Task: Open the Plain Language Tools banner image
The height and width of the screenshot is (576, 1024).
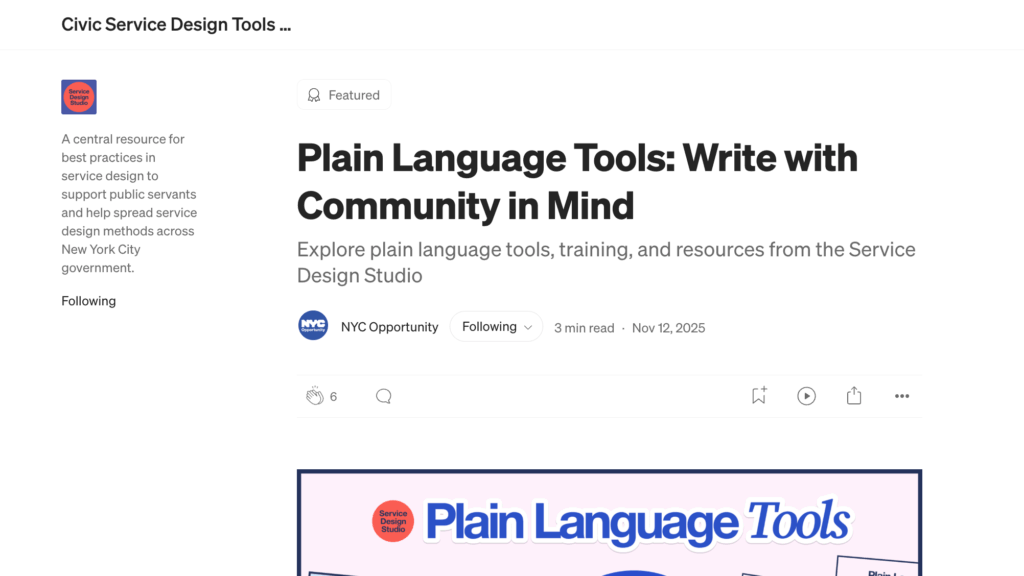Action: 609,522
